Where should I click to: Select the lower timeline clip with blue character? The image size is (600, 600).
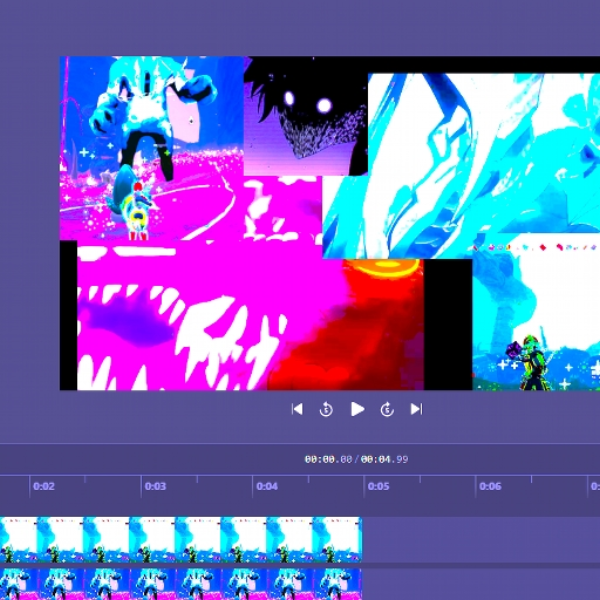click(181, 584)
